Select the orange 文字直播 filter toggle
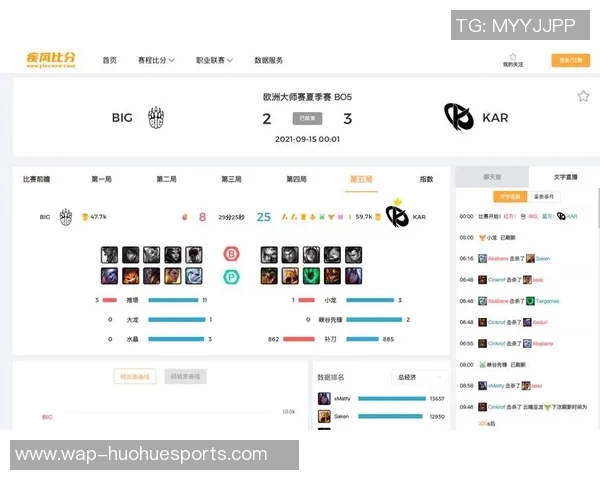 [x=510, y=197]
